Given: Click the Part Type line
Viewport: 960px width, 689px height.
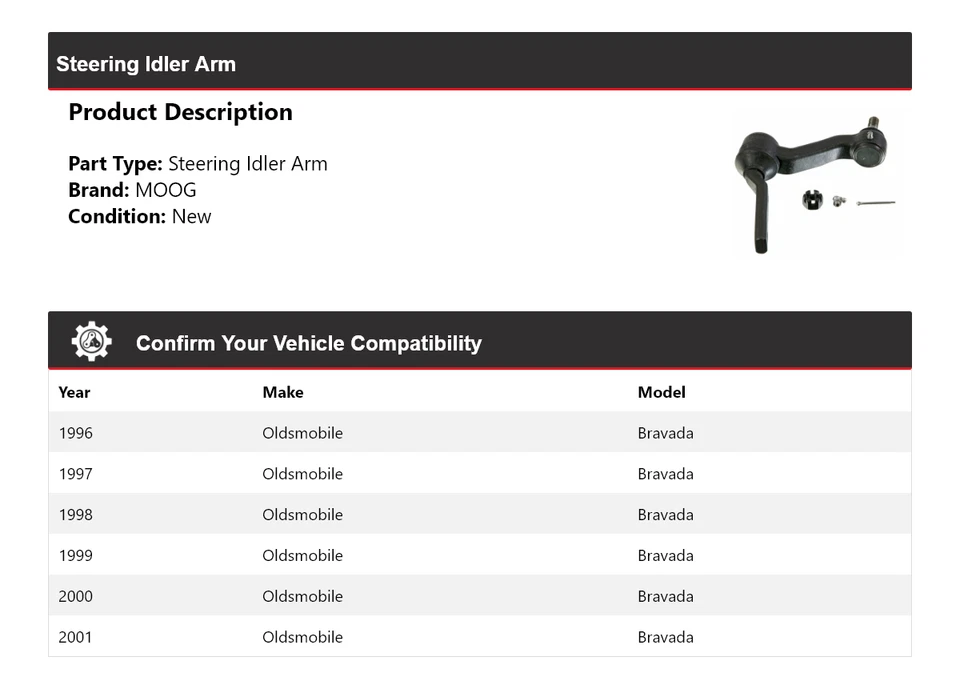Looking at the screenshot, I should pos(198,164).
